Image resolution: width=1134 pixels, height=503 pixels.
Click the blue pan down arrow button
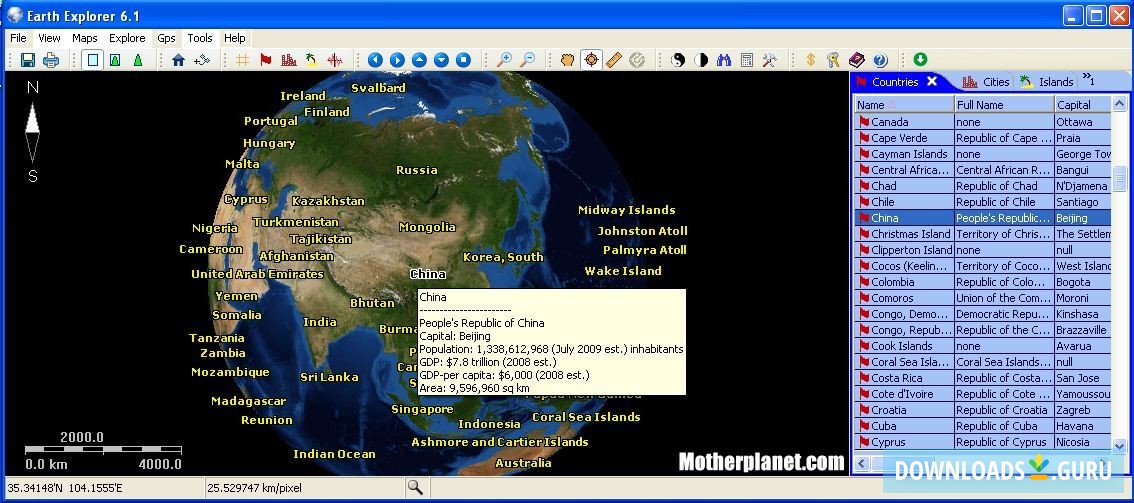(x=442, y=60)
